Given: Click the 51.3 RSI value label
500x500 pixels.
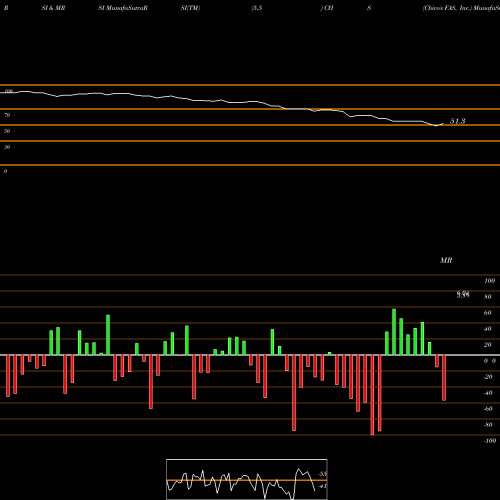Looking at the screenshot, I should (457, 121).
